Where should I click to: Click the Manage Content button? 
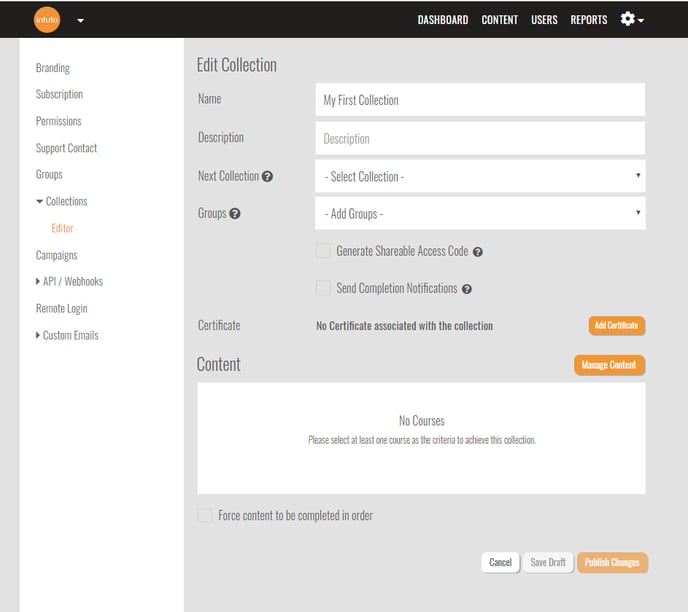(x=609, y=365)
